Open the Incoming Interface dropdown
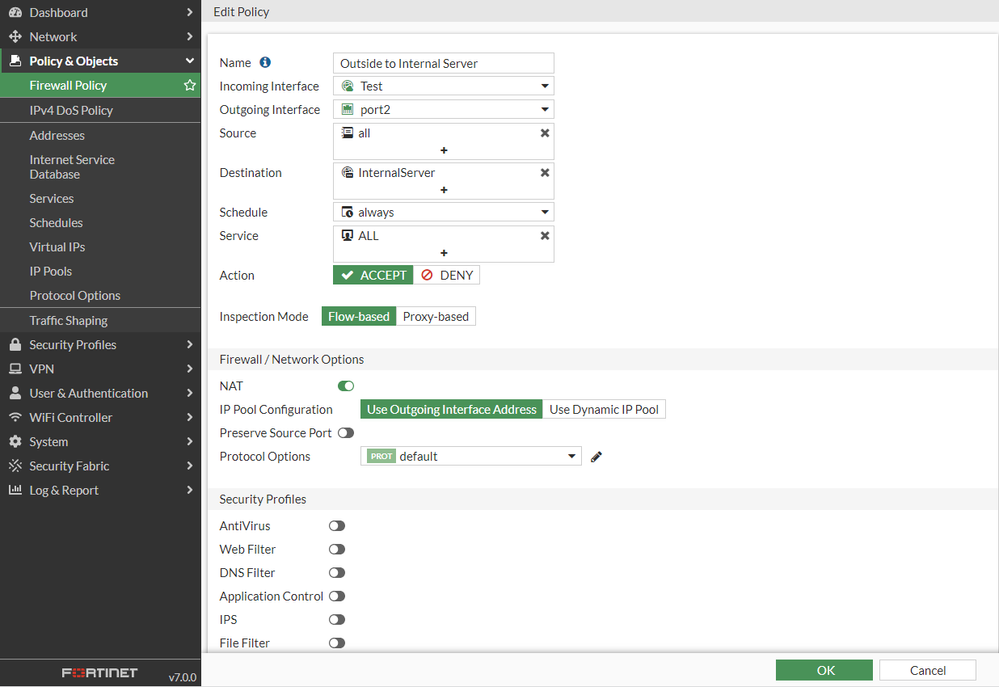Image resolution: width=999 pixels, height=687 pixels. (x=443, y=85)
